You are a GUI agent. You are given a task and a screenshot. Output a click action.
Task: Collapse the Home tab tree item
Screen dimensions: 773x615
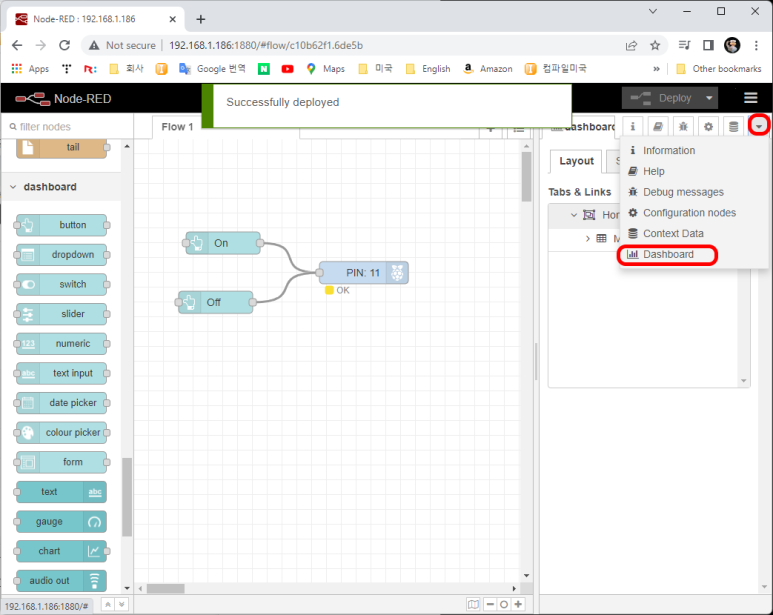574,215
